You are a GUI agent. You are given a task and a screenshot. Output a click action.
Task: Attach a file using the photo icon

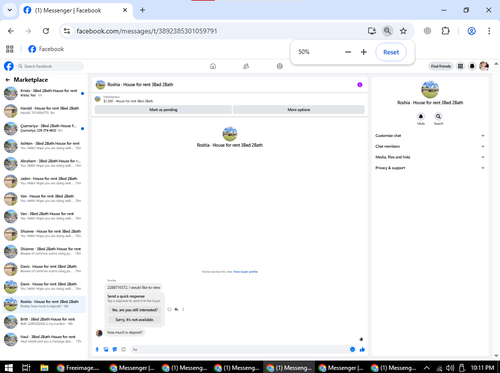(x=106, y=349)
